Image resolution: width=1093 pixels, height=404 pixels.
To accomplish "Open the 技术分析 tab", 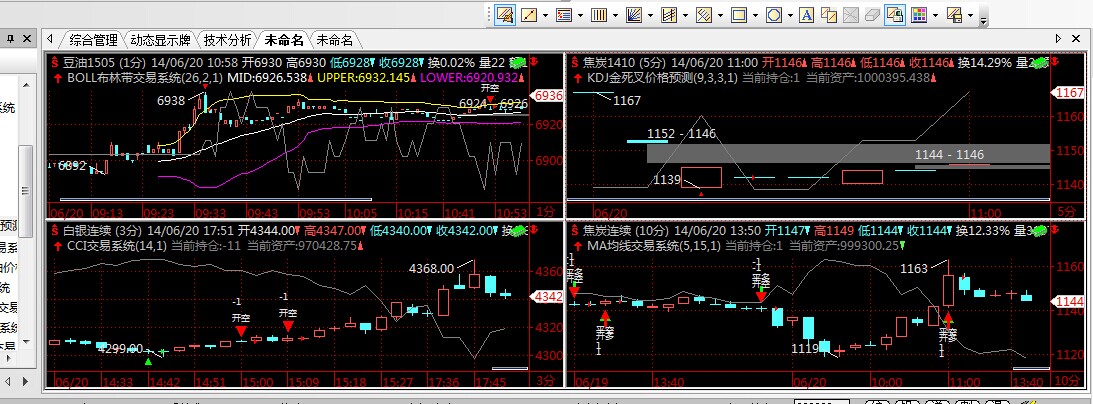I will [x=227, y=40].
